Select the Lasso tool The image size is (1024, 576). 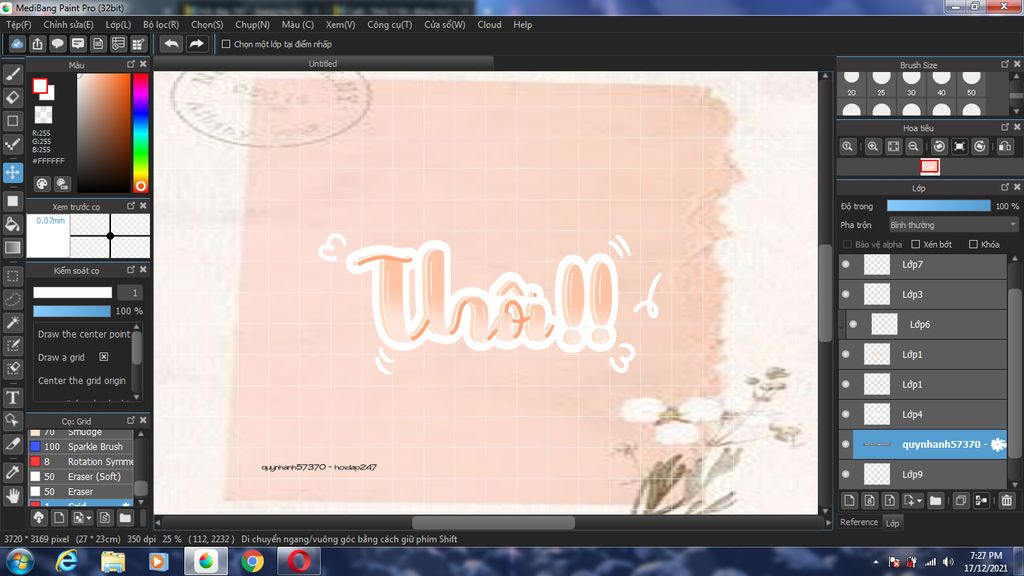[x=12, y=299]
